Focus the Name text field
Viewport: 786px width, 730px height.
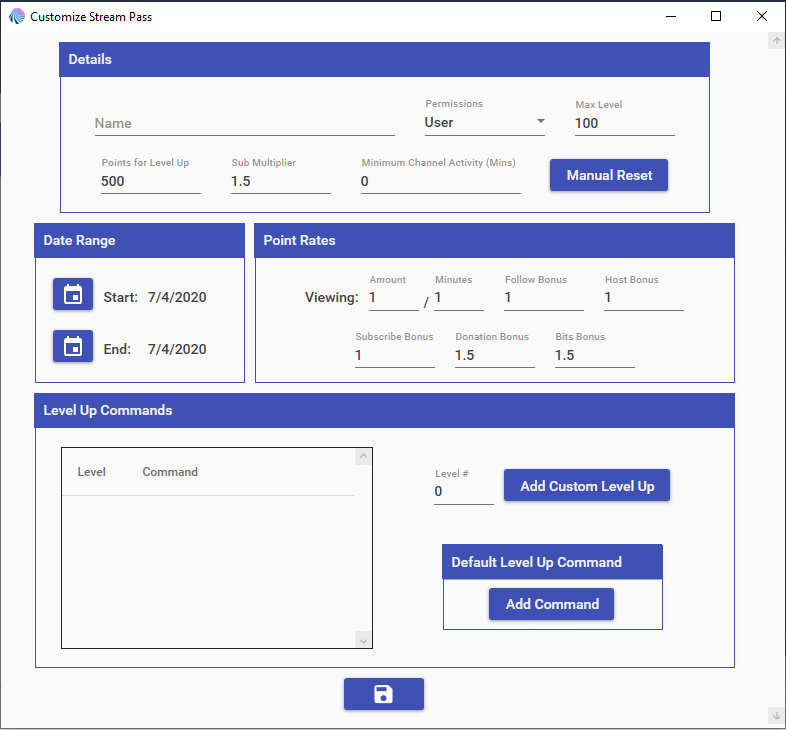[244, 124]
